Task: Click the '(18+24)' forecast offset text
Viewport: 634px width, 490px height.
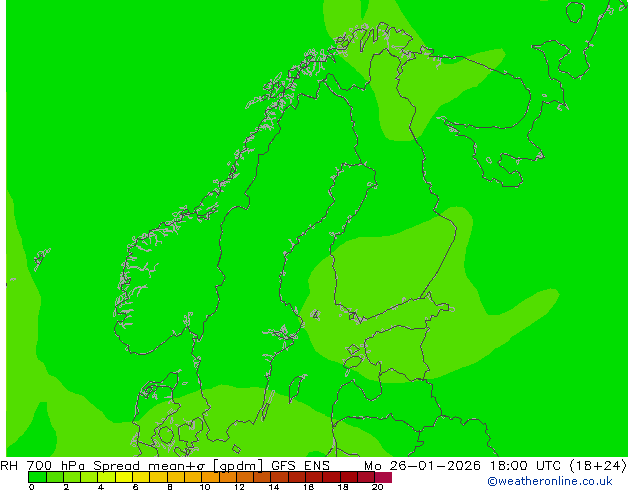Action: coord(598,466)
